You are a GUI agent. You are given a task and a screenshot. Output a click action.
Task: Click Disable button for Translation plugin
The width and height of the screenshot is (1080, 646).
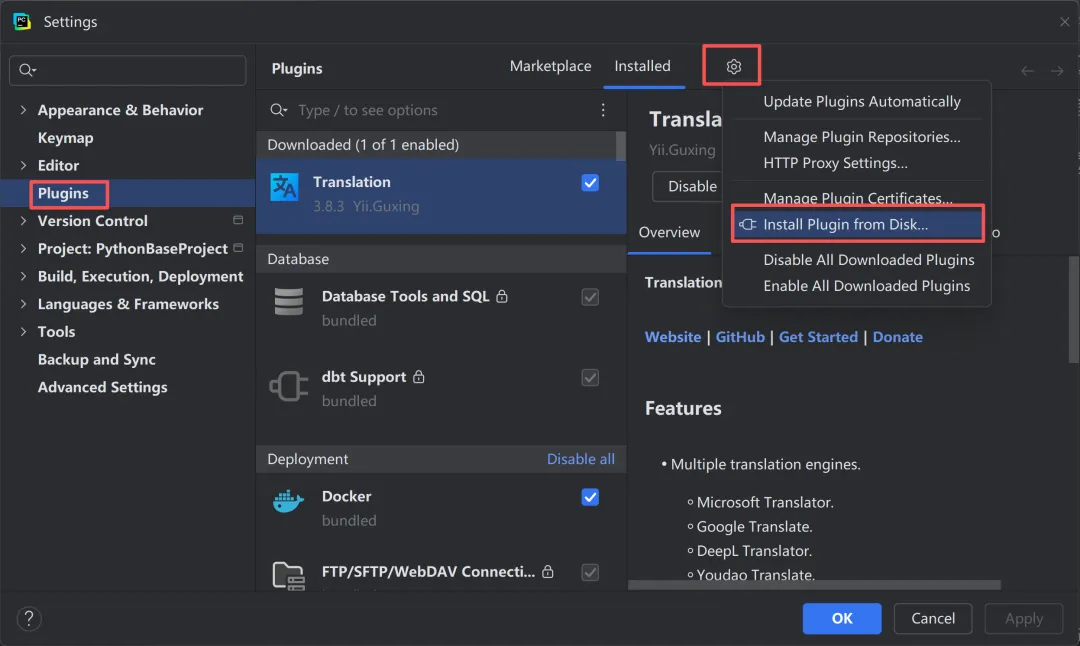[689, 187]
